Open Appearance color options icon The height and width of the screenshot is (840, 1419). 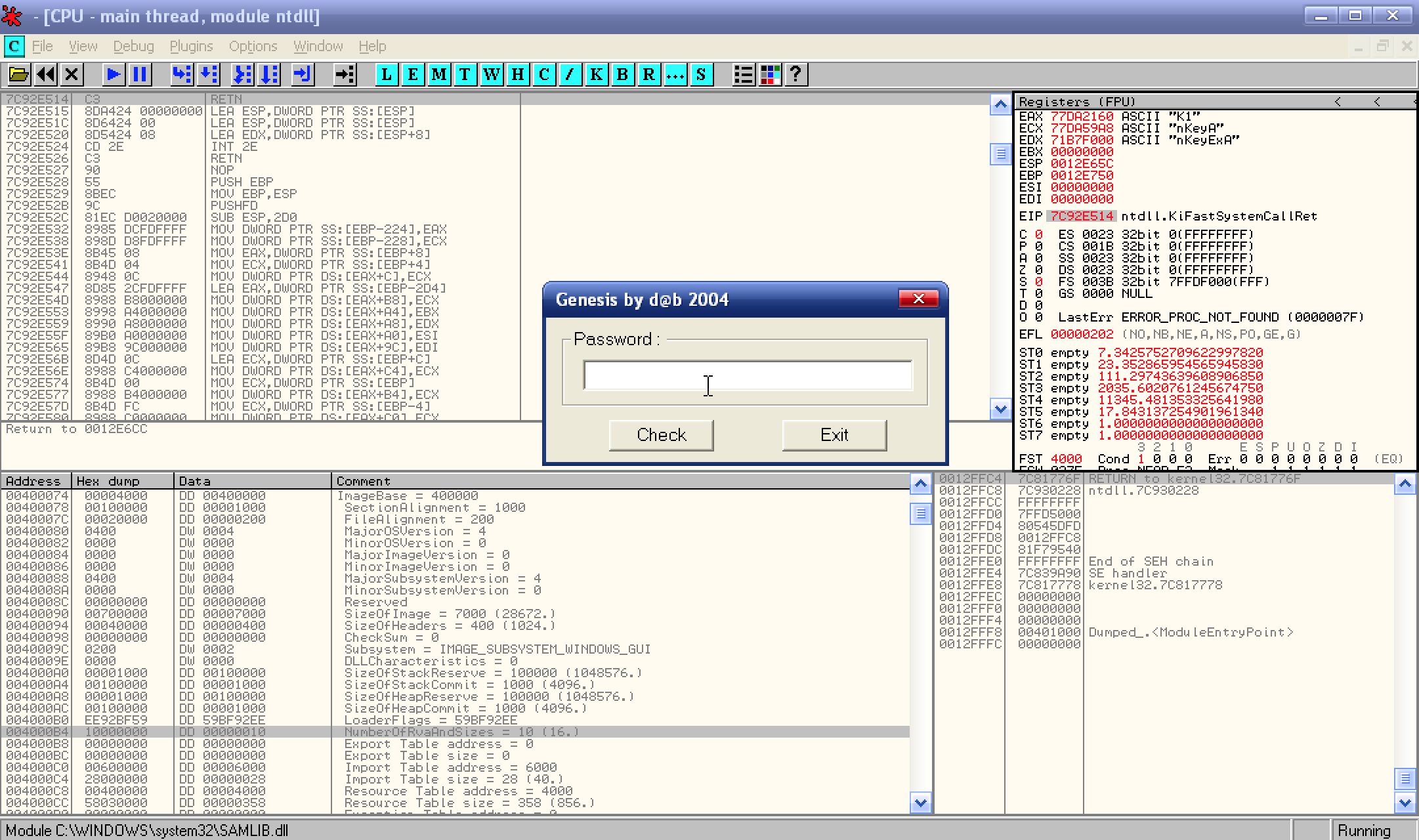(x=770, y=74)
